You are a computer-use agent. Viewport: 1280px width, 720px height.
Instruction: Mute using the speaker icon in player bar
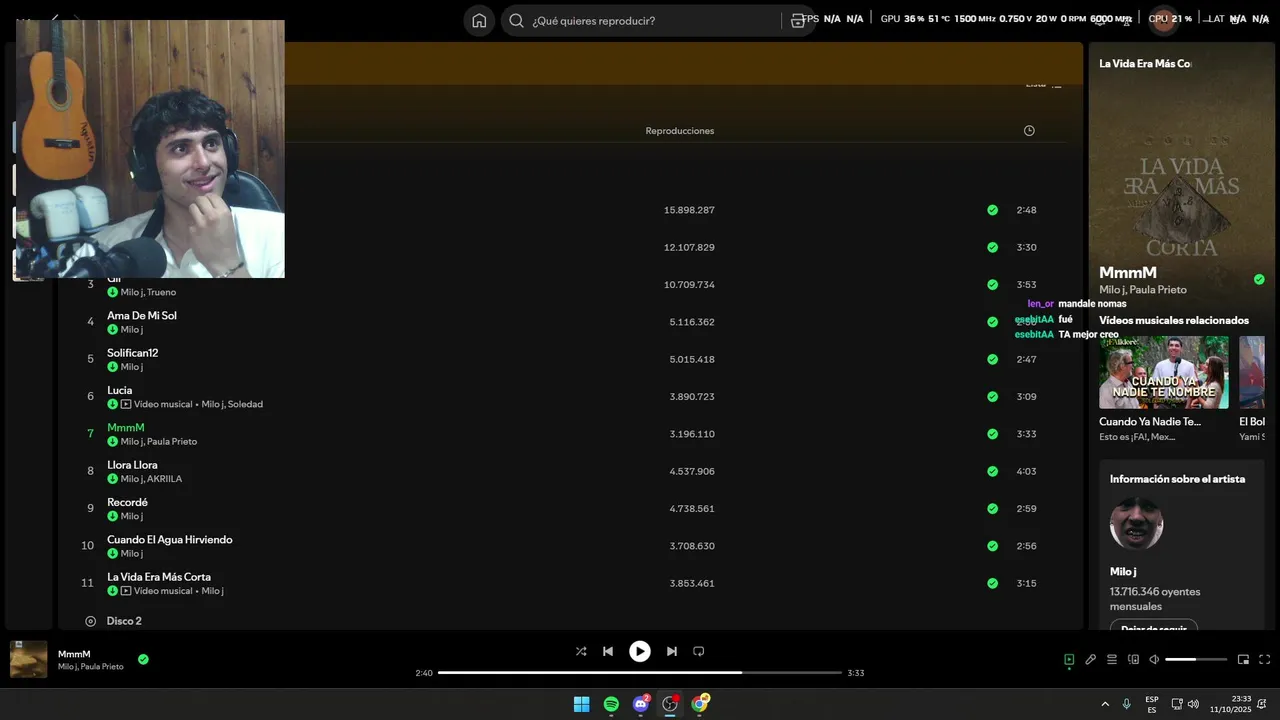click(x=1154, y=660)
